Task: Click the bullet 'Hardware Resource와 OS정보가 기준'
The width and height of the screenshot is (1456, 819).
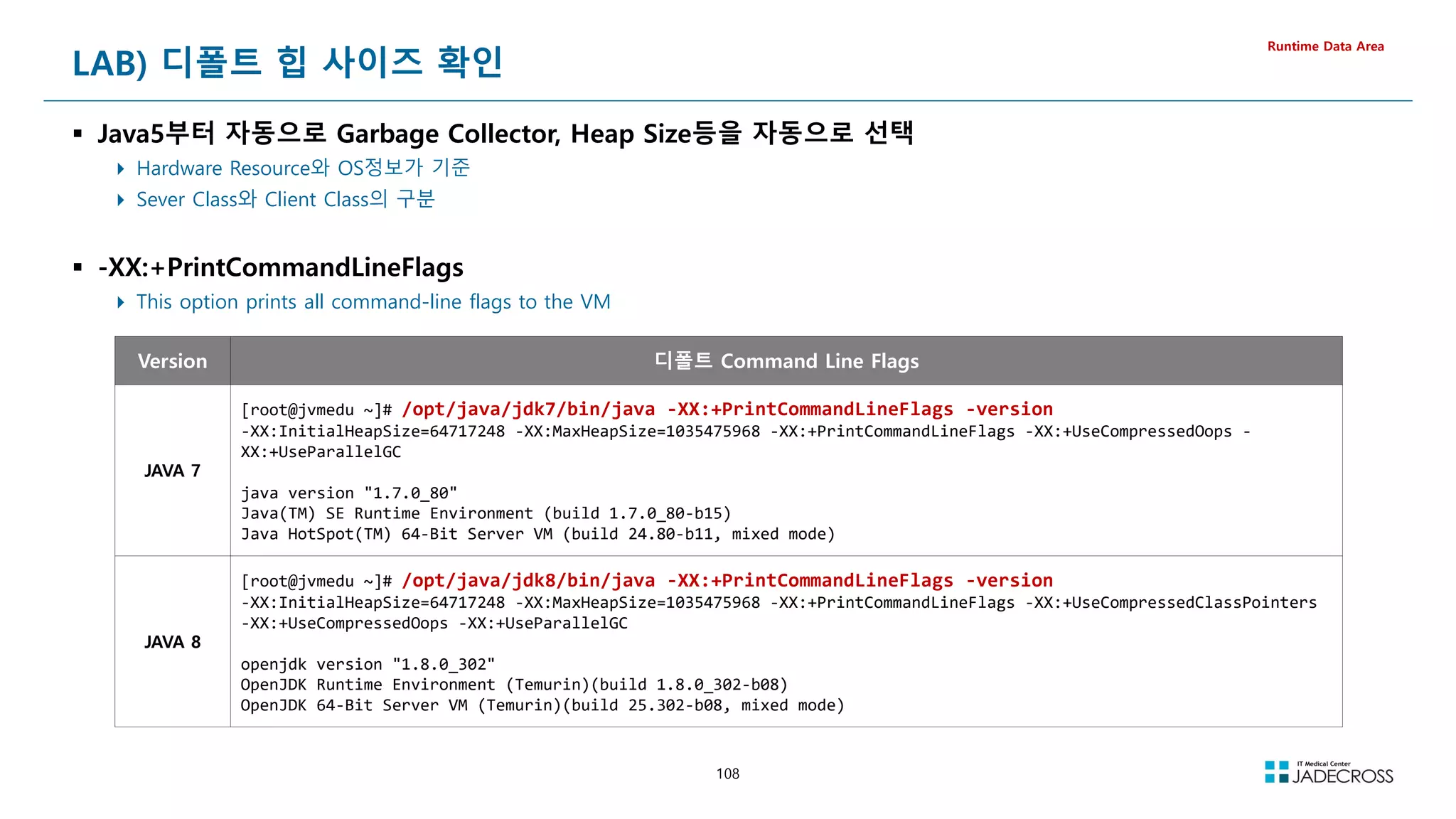Action: [304, 168]
